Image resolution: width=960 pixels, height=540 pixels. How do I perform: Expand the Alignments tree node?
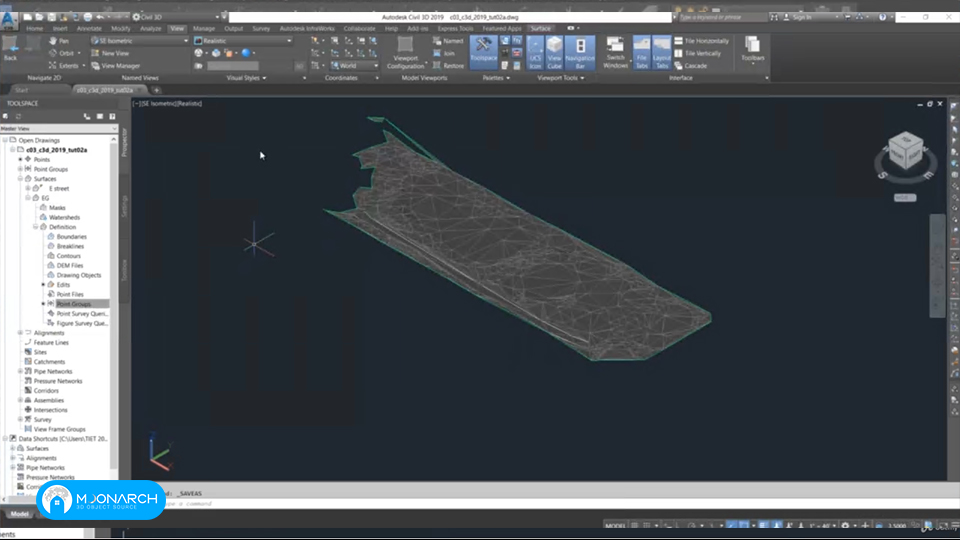pos(20,332)
